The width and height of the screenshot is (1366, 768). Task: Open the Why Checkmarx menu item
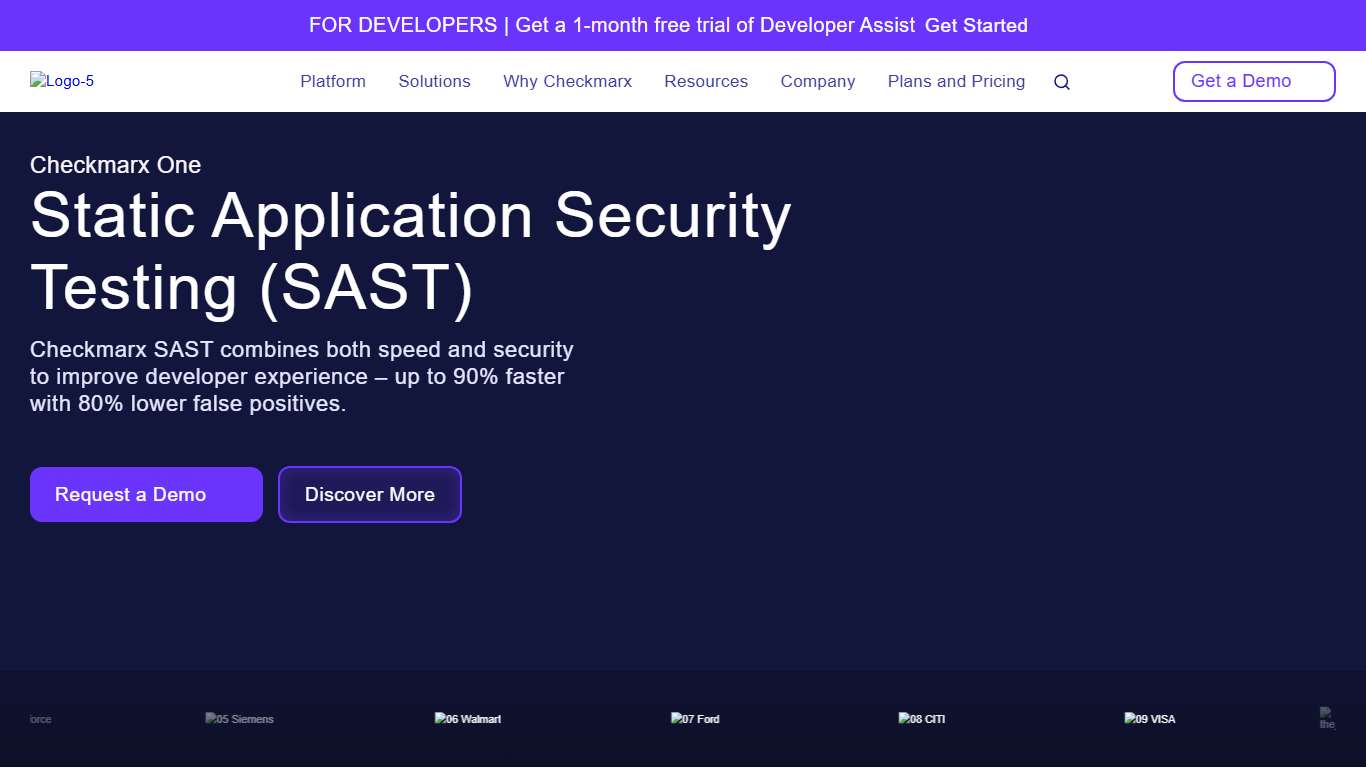click(x=567, y=81)
